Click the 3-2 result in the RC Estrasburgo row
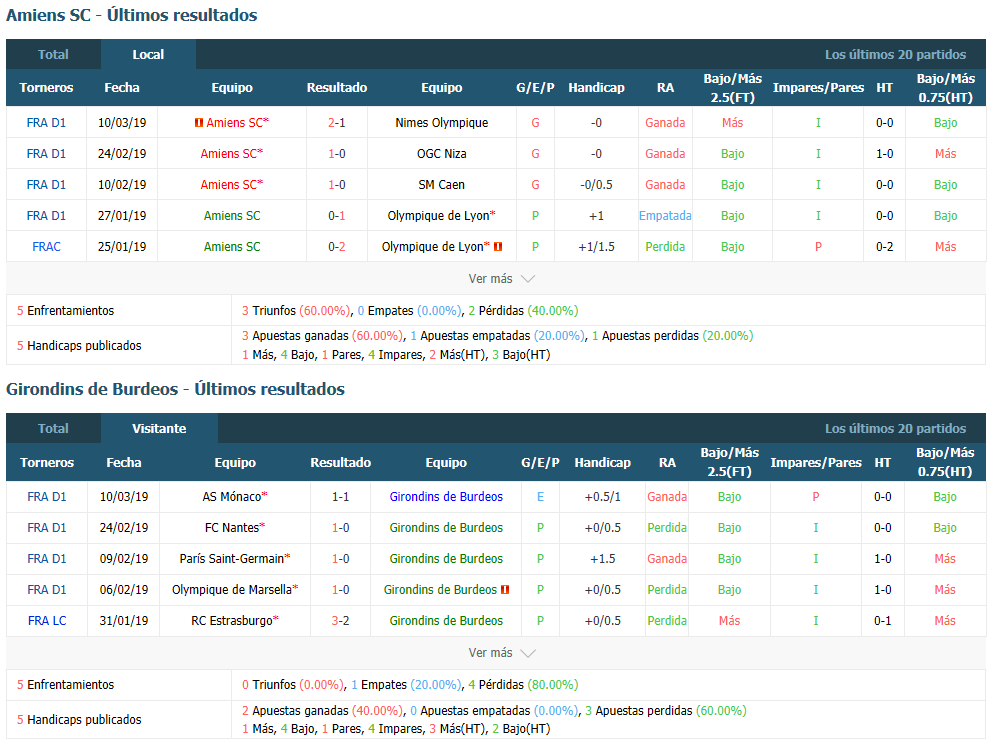The height and width of the screenshot is (745, 993). pyautogui.click(x=341, y=621)
